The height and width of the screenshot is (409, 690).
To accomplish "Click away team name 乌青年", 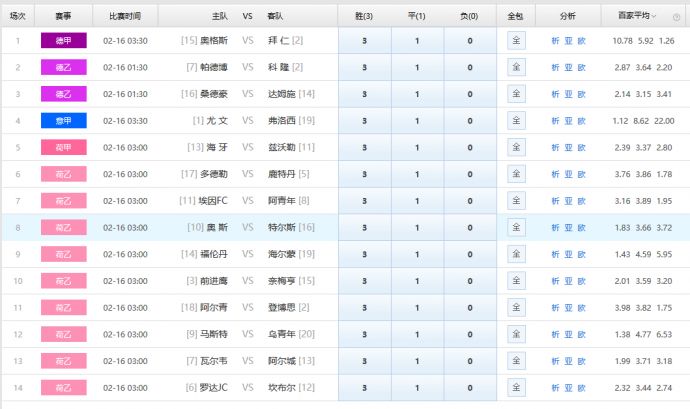I will coord(282,334).
